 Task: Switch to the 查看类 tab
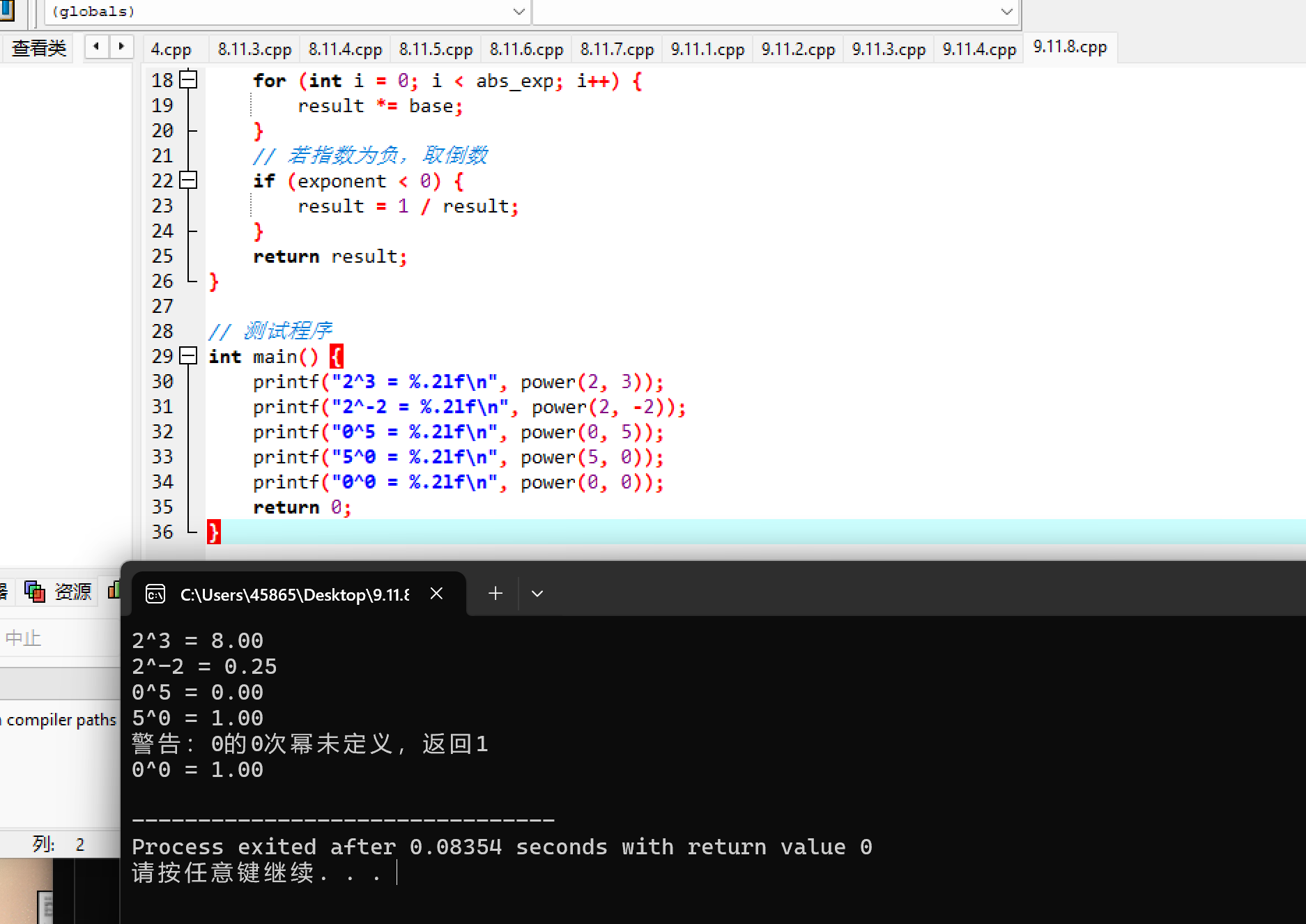click(x=39, y=48)
